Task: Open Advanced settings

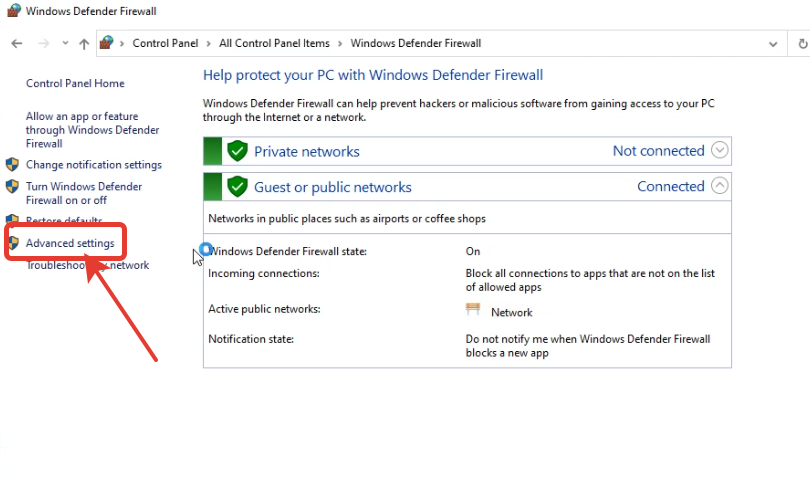Action: pyautogui.click(x=70, y=243)
